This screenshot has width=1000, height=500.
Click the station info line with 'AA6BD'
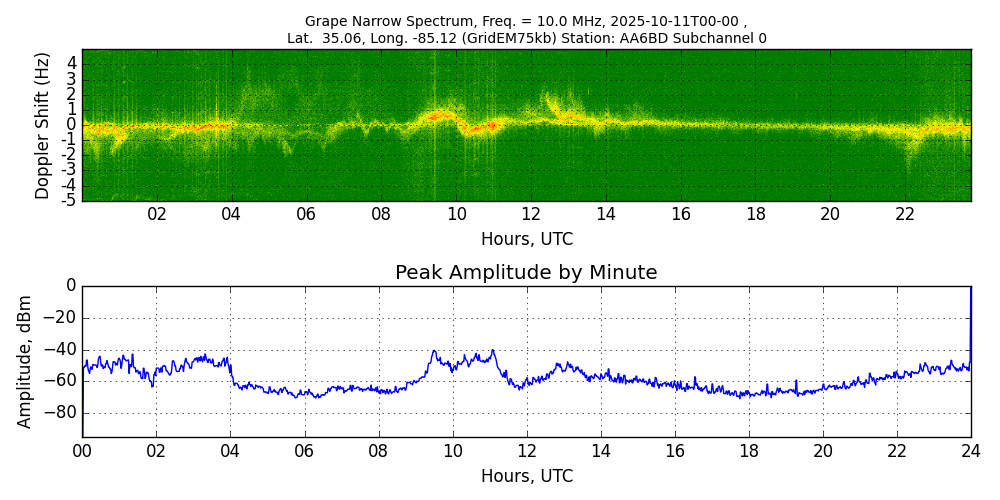[526, 38]
